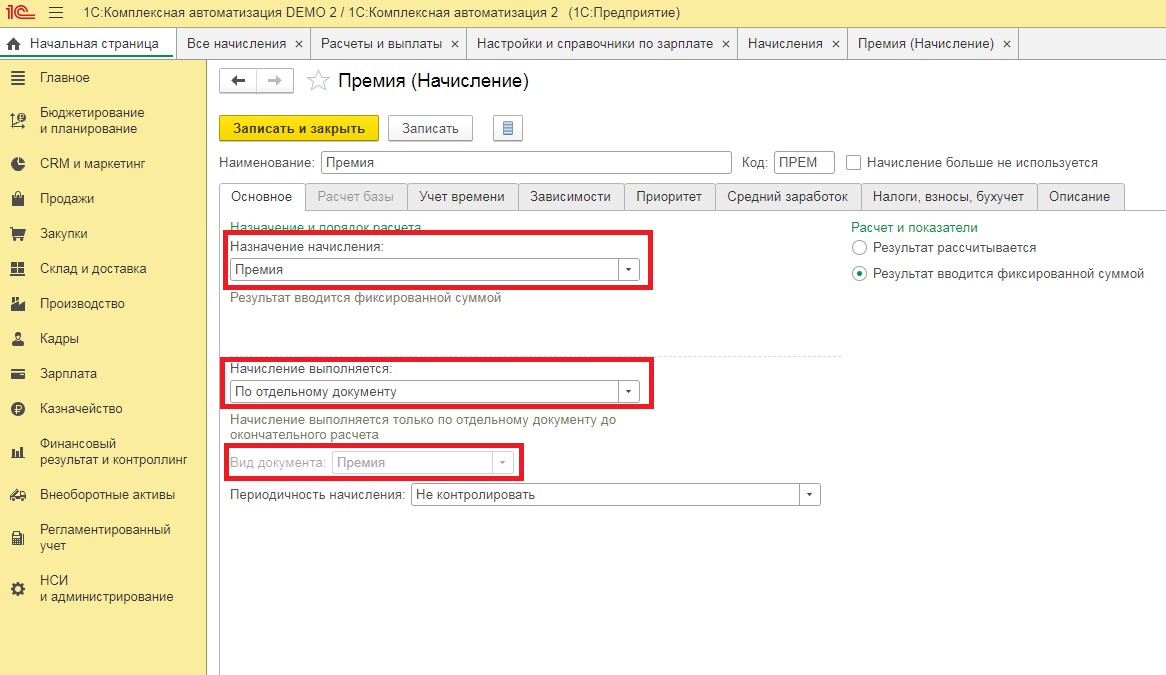Image resolution: width=1166 pixels, height=675 pixels.
Task: Open Финансовый результат chart icon
Action: [x=18, y=452]
